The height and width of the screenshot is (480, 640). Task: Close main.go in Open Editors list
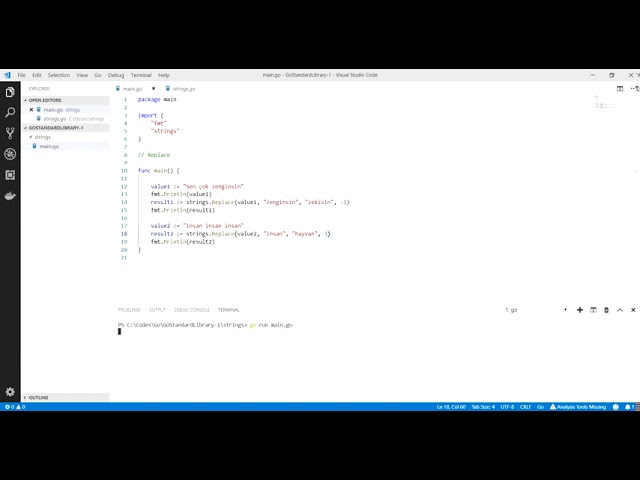tap(31, 109)
